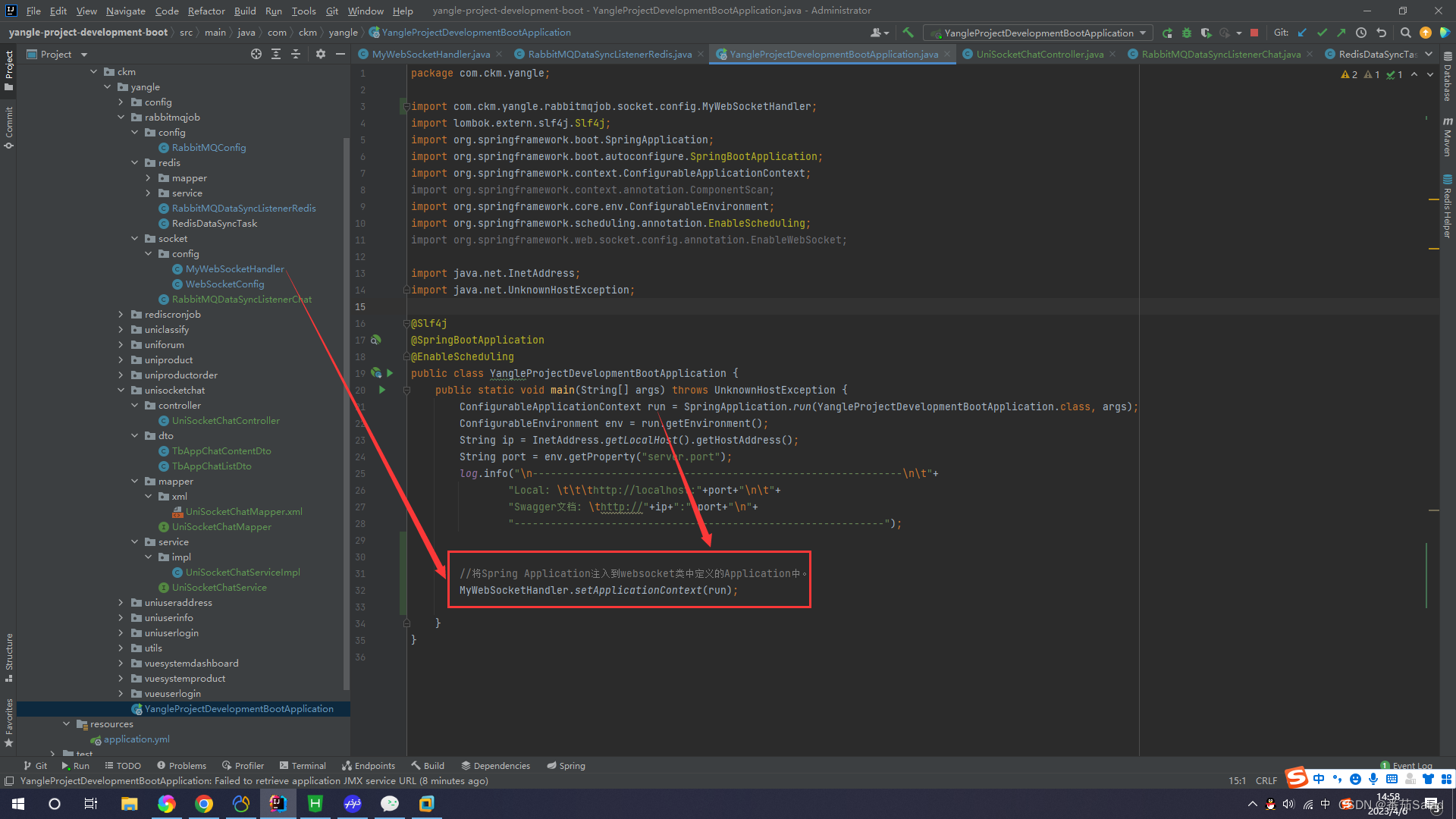Close the RabbitMQDataSyncListenerRedis.java tab
The width and height of the screenshot is (1456, 819).
pos(701,54)
